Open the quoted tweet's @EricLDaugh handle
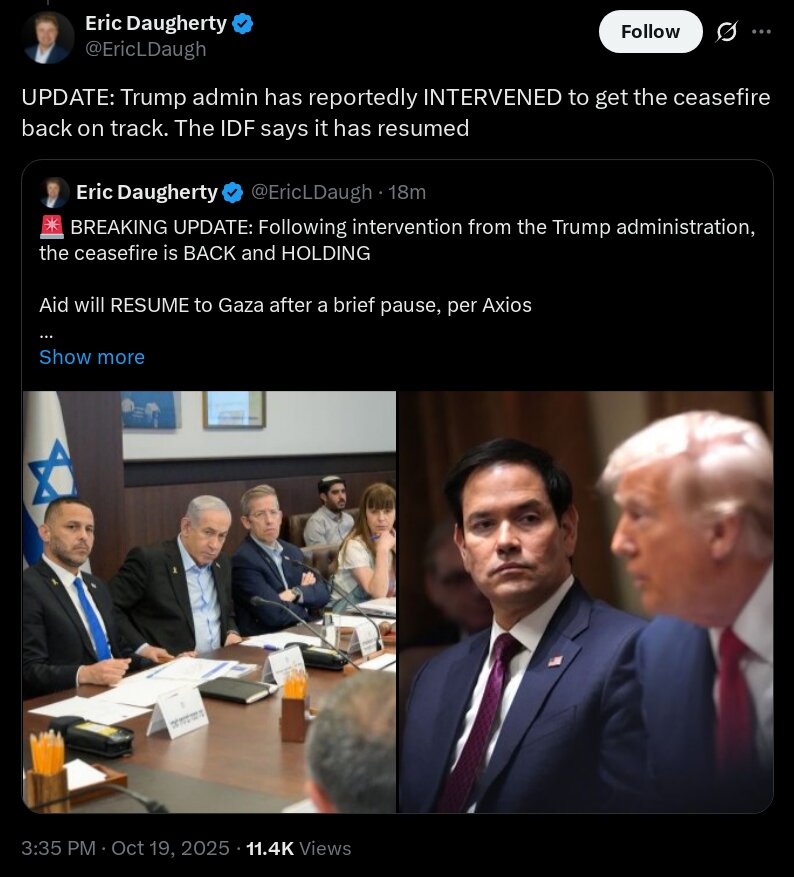Viewport: 794px width, 877px height. pos(311,192)
